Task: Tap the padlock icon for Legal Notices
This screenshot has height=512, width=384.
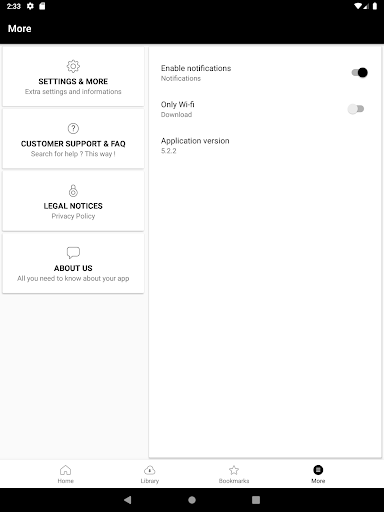Action: pyautogui.click(x=73, y=191)
